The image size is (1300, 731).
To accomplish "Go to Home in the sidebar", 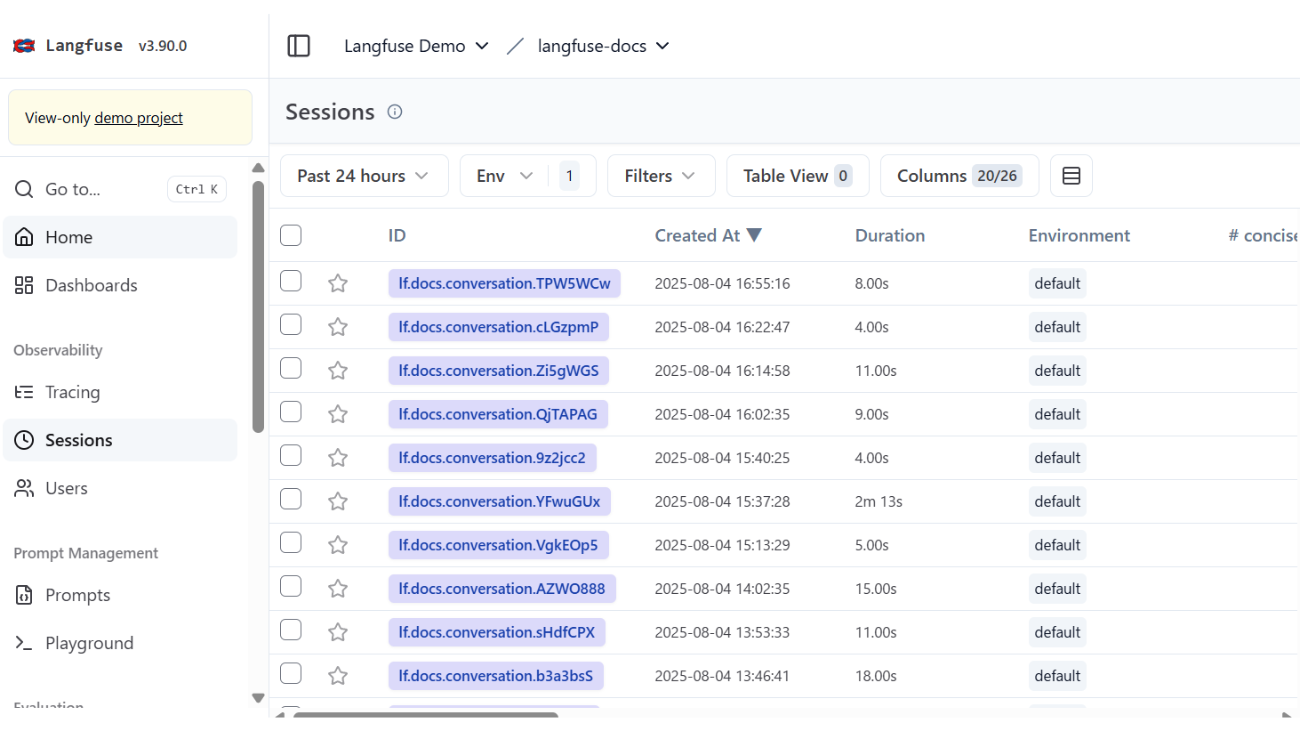I will click(120, 237).
